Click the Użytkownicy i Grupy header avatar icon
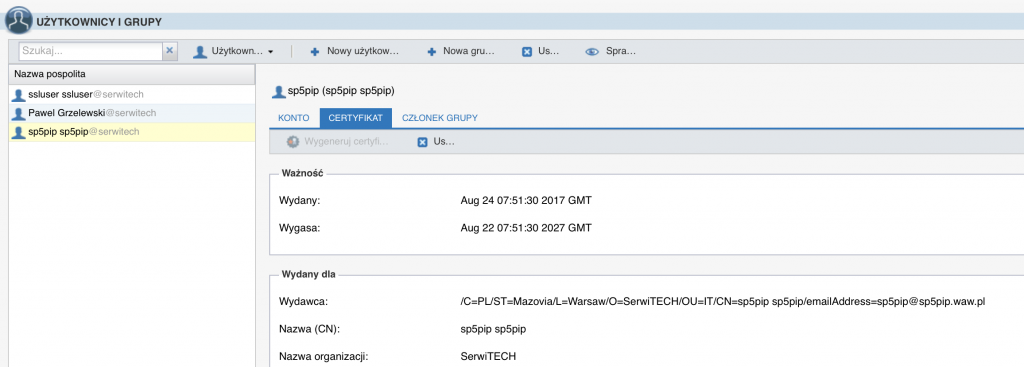Image resolution: width=1024 pixels, height=367 pixels. (x=19, y=20)
